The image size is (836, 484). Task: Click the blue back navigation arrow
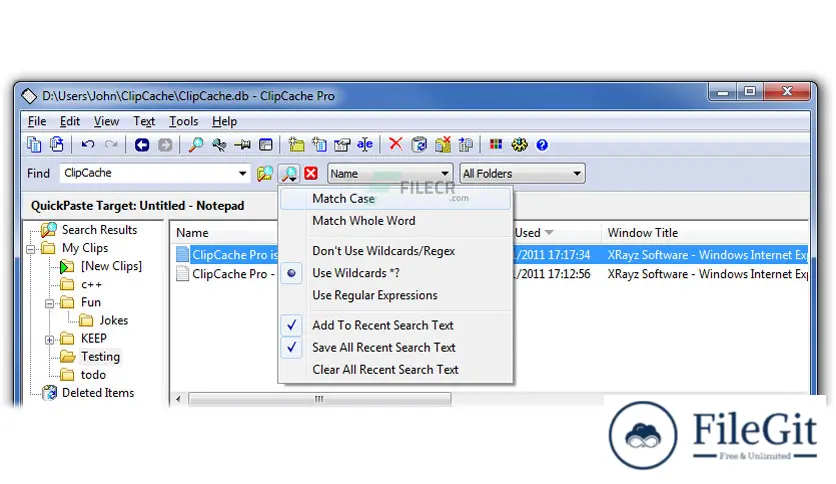point(142,145)
